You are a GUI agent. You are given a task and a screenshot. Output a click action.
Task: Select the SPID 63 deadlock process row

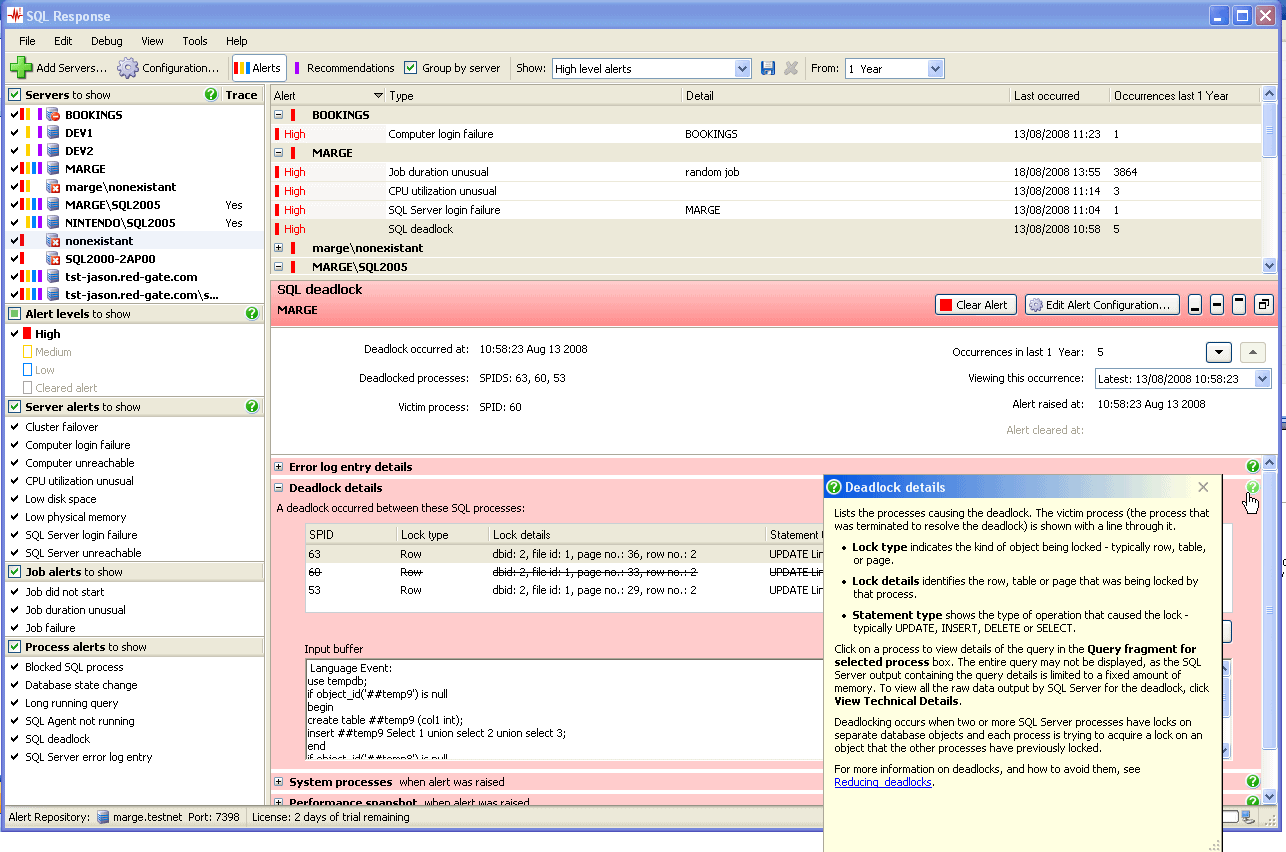(563, 554)
